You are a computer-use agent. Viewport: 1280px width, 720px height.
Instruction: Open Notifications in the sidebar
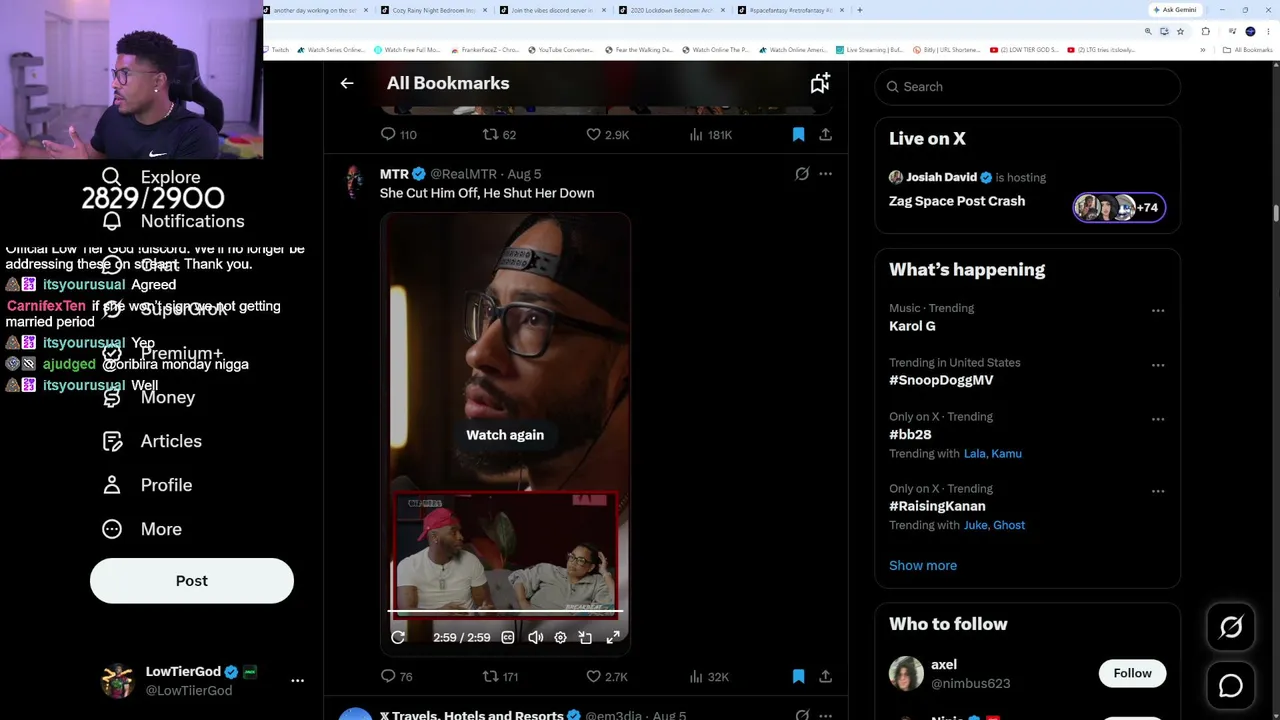tap(174, 221)
